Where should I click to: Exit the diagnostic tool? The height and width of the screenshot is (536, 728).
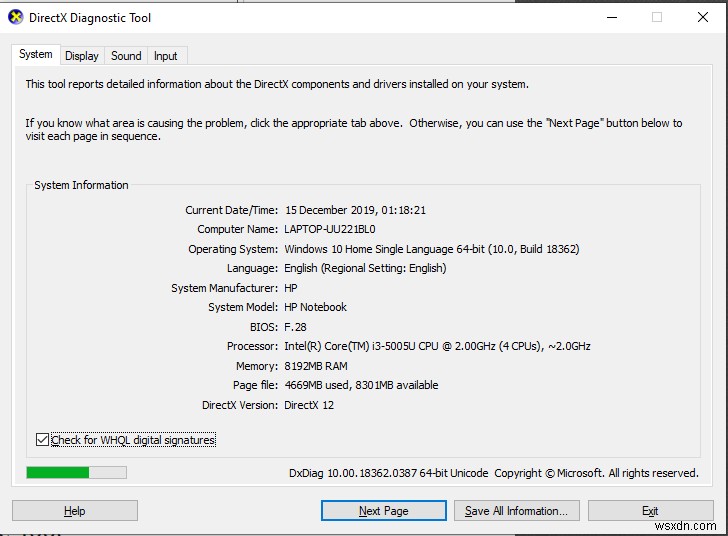(x=650, y=511)
